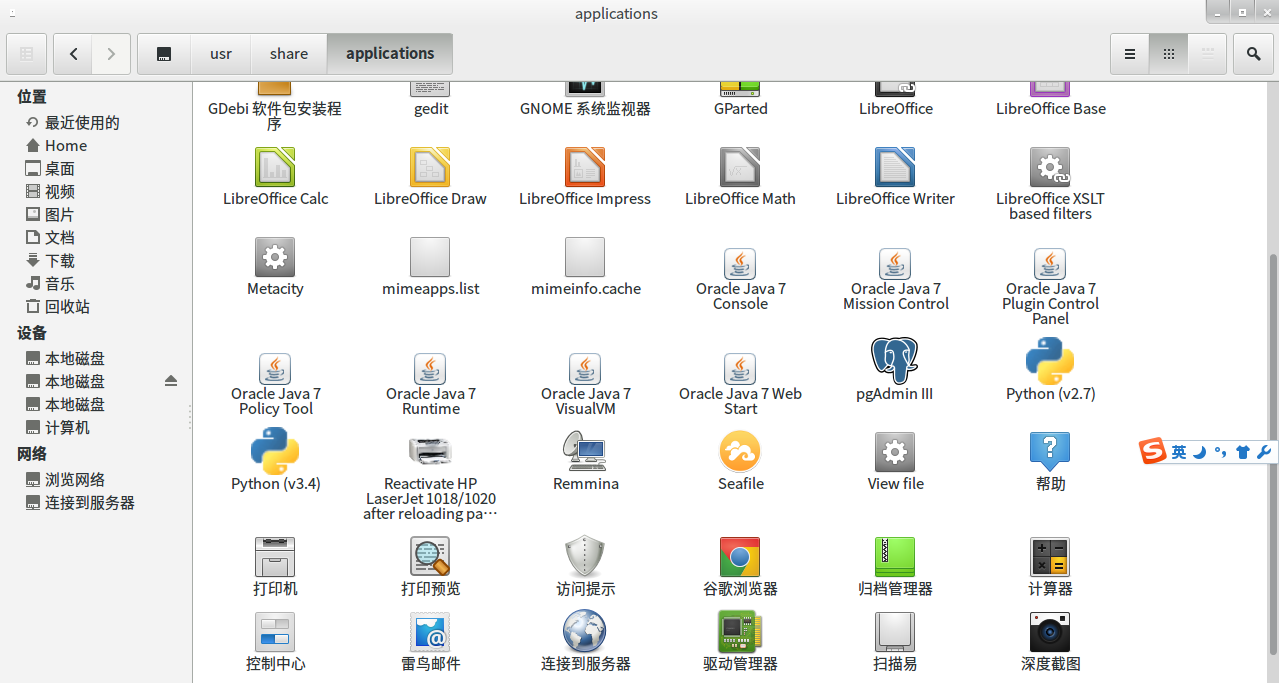Open the 归档管理器 archive manager icon
Viewport: 1279px width, 683px height.
coord(895,557)
